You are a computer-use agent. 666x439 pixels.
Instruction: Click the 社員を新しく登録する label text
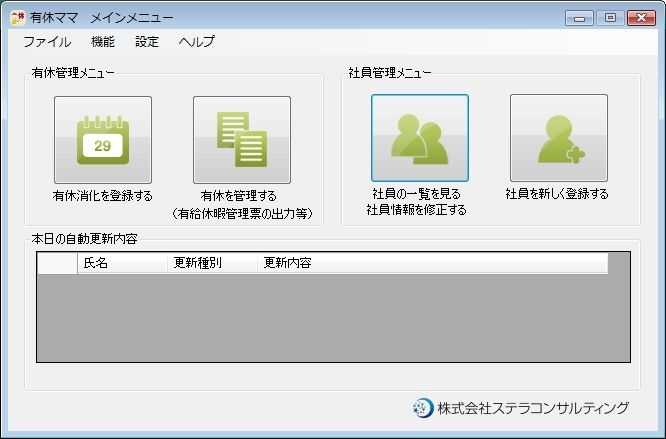[557, 194]
